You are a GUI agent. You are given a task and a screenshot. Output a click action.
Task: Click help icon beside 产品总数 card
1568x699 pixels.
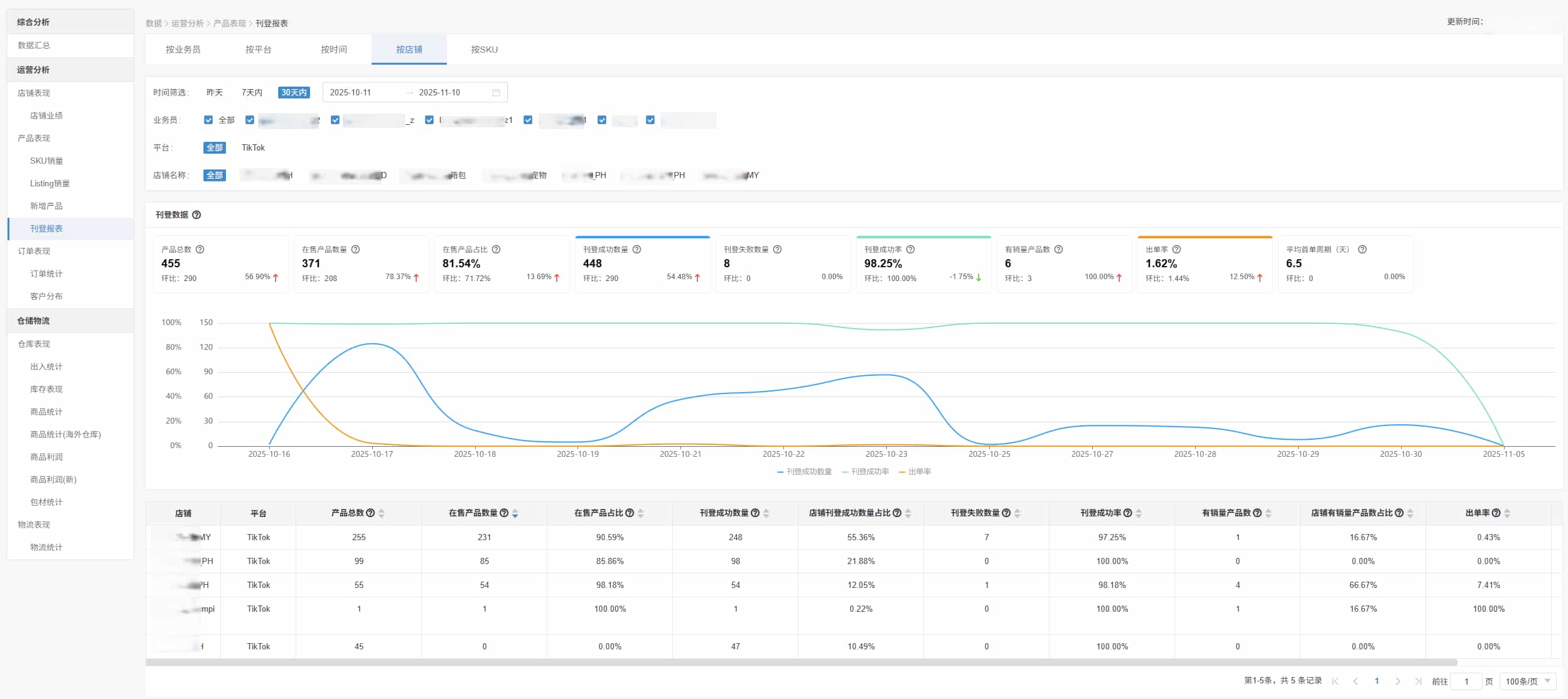pos(200,249)
